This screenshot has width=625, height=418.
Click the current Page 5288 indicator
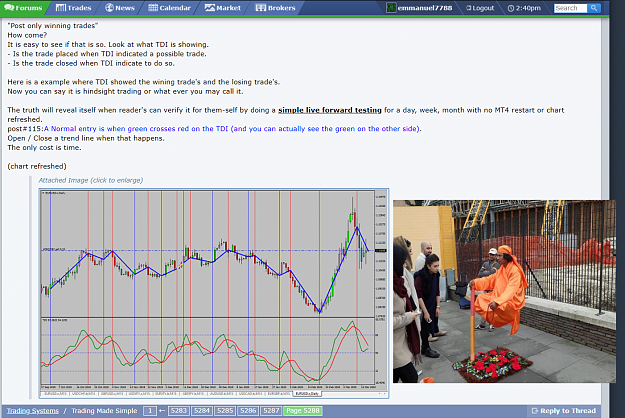click(x=303, y=411)
